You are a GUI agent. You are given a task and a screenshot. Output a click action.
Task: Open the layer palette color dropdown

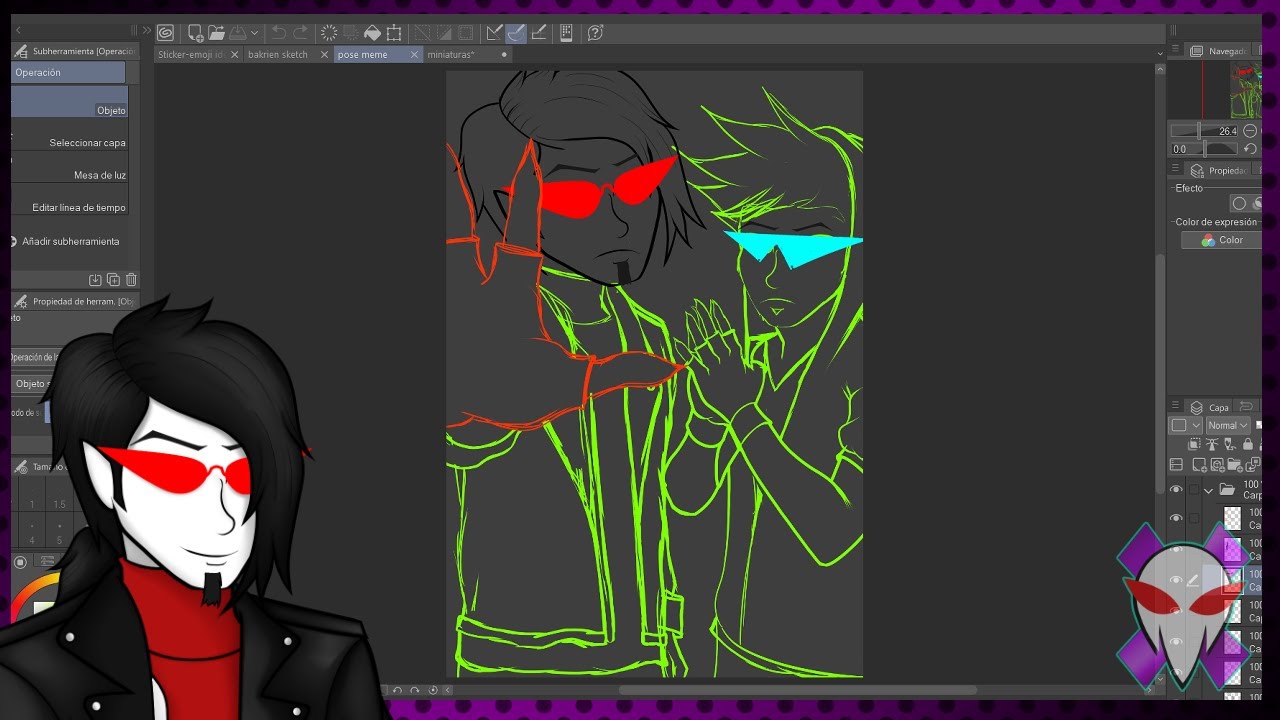pyautogui.click(x=1185, y=425)
